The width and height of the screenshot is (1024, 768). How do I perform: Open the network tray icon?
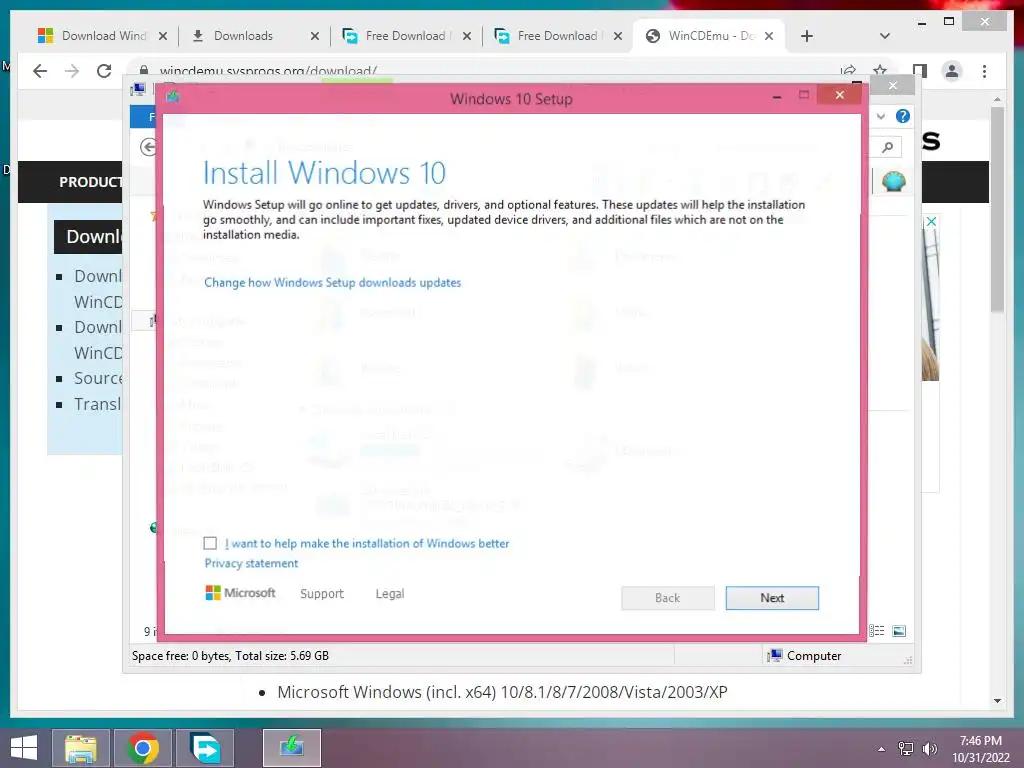tap(905, 748)
